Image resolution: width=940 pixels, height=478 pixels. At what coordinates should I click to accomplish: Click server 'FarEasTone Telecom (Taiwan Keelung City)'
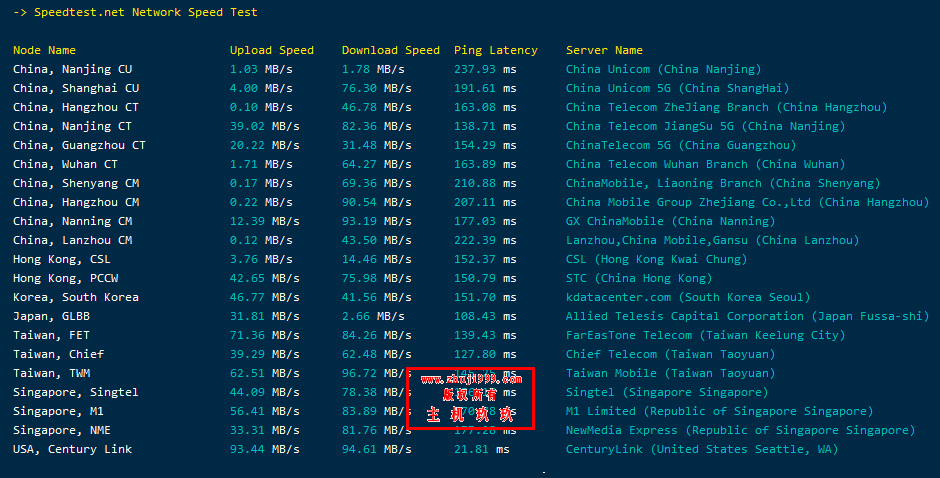[706, 335]
